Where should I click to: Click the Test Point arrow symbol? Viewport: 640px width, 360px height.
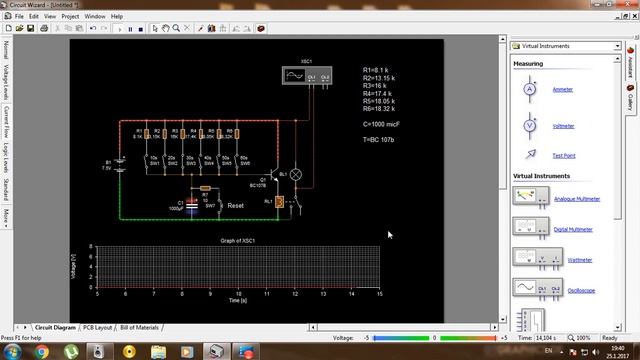click(531, 154)
